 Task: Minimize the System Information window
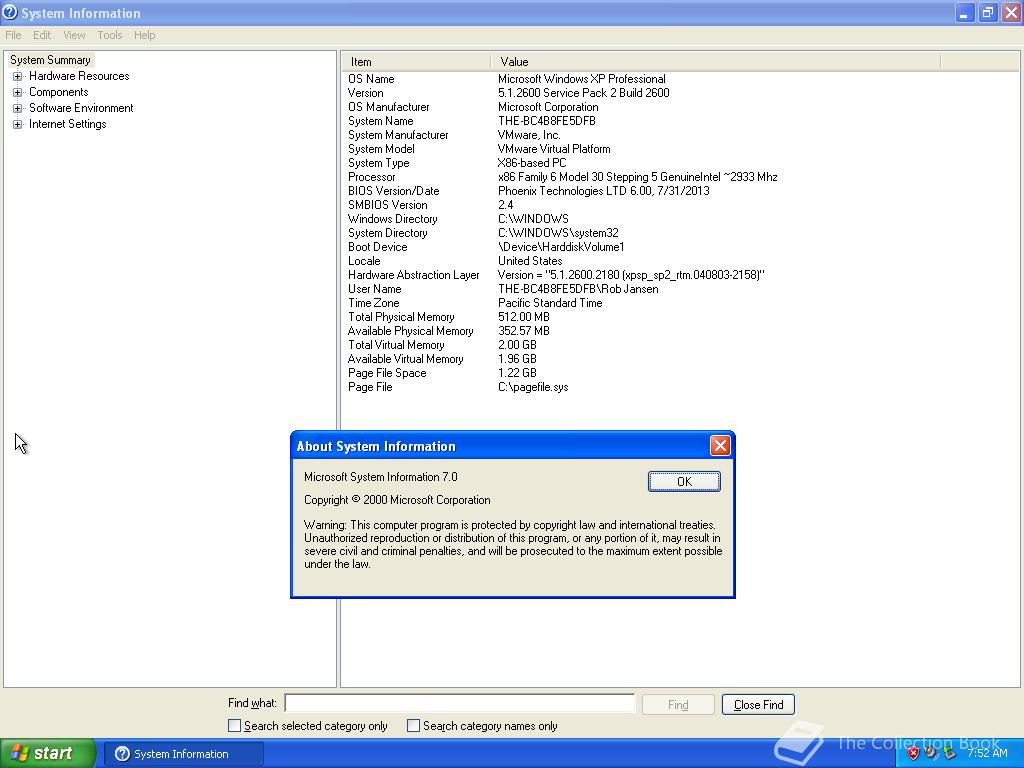coord(964,12)
